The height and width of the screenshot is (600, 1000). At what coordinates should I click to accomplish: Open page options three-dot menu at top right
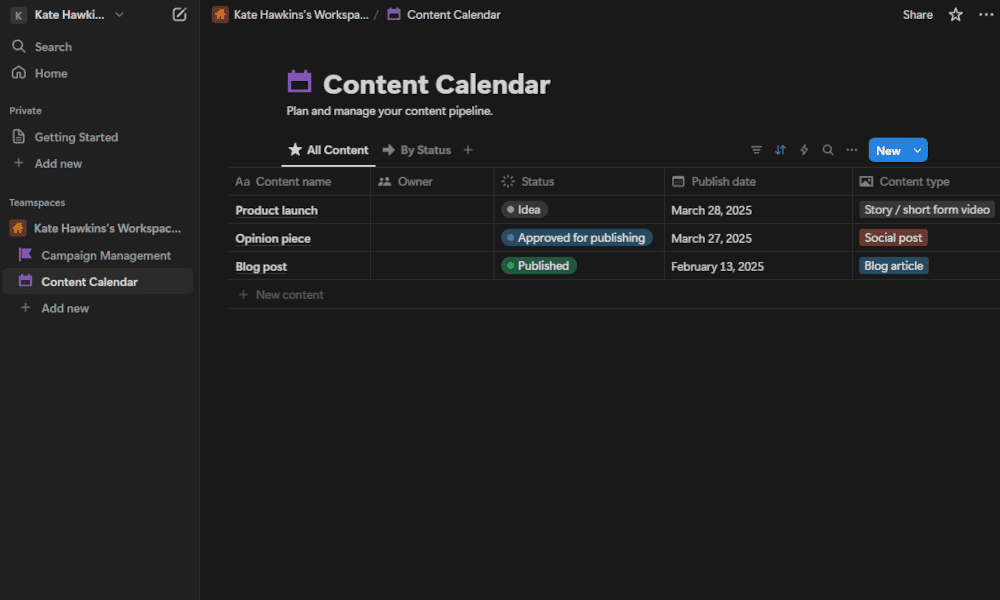tap(986, 15)
